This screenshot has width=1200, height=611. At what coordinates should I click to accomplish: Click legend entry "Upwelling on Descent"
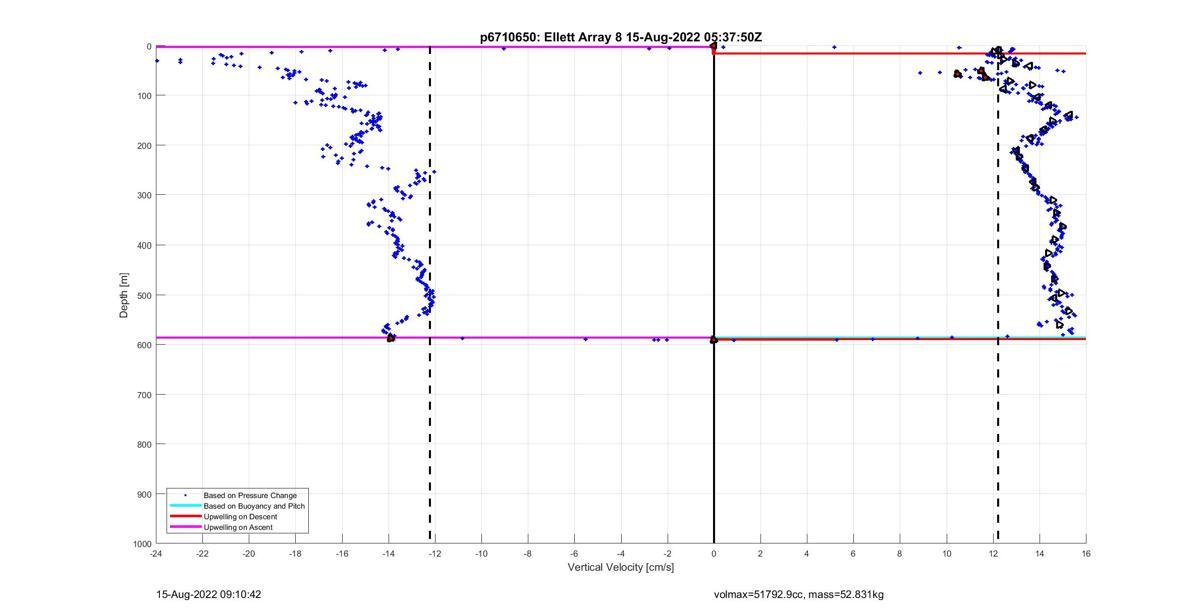[241, 516]
